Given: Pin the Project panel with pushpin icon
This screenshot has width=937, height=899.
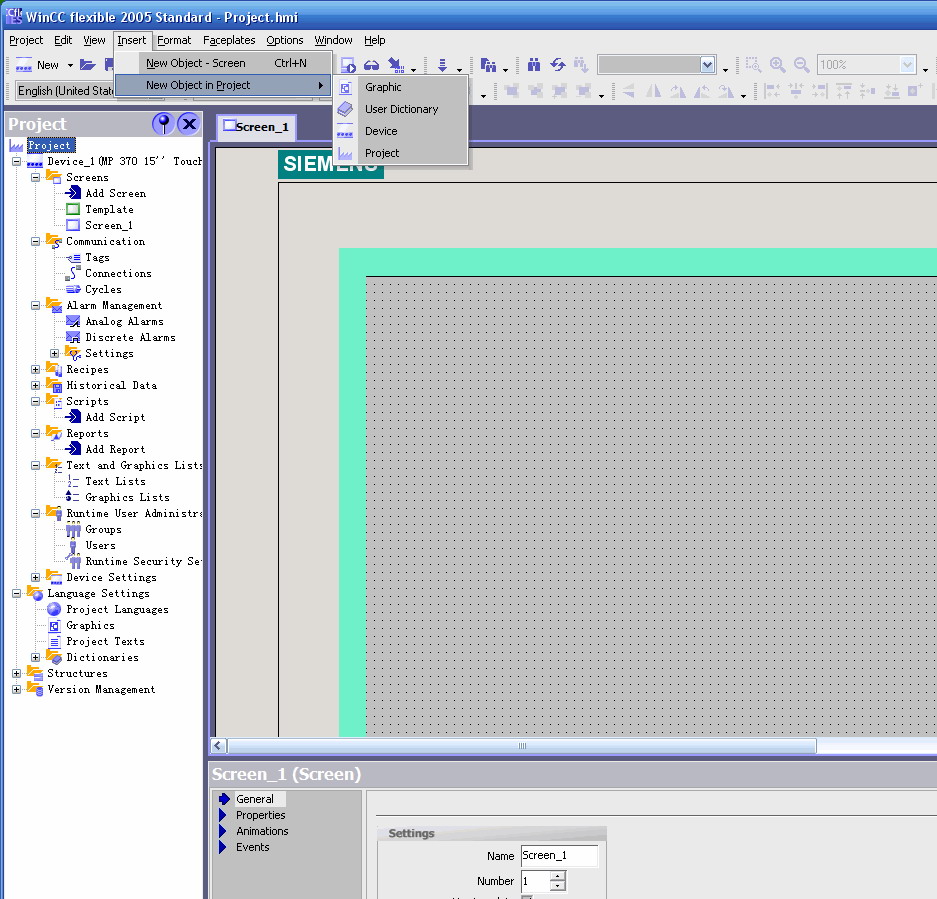Looking at the screenshot, I should coord(163,124).
